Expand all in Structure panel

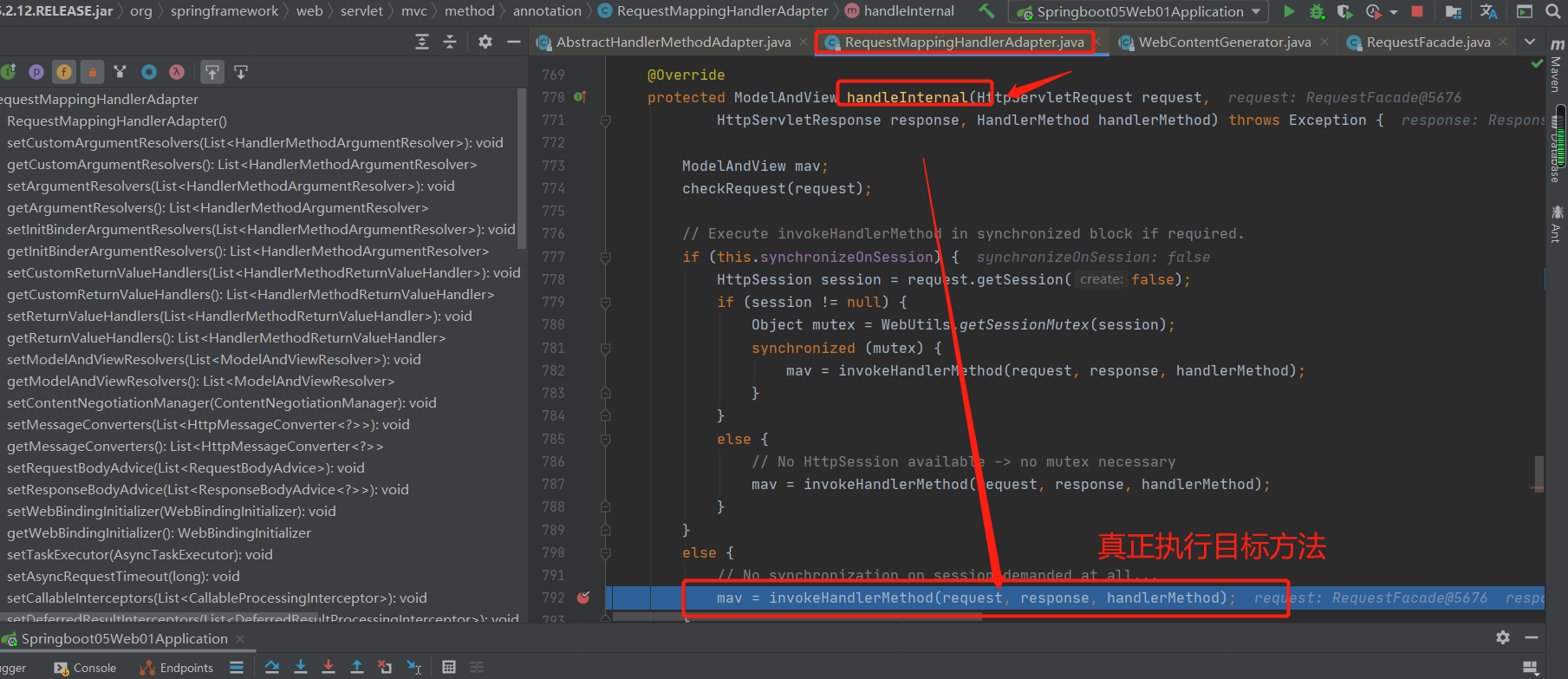click(x=422, y=42)
